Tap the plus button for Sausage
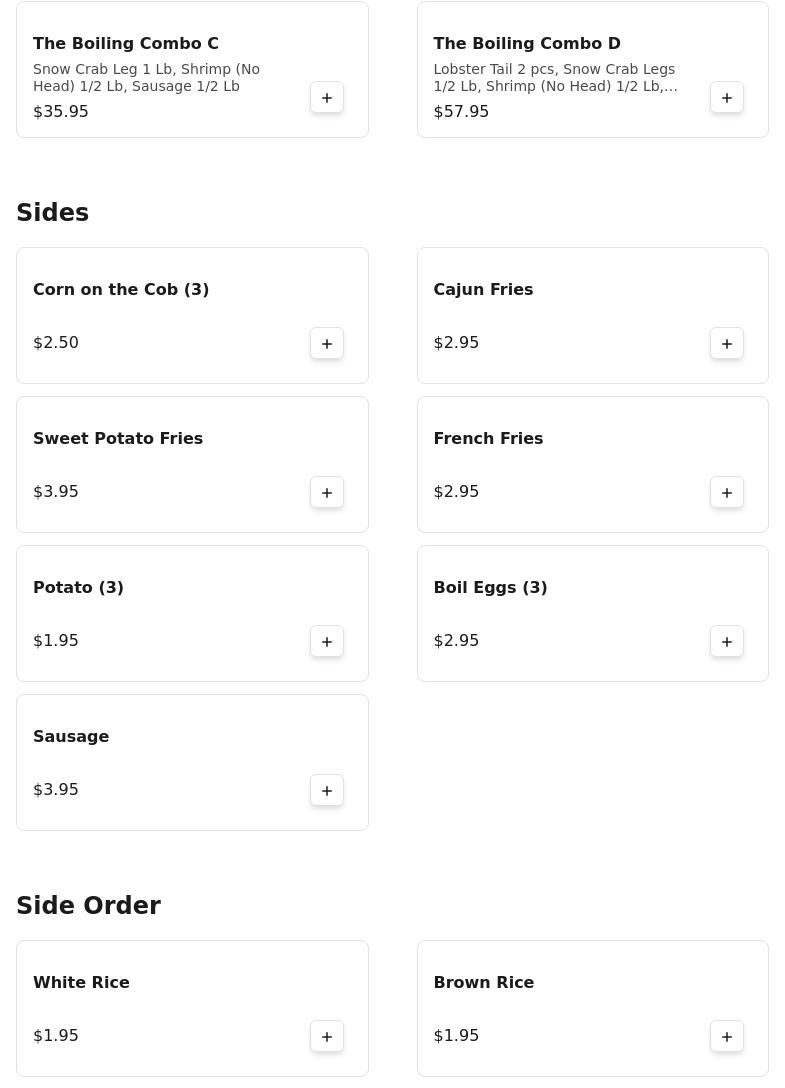The height and width of the screenshot is (1088, 785). (327, 791)
